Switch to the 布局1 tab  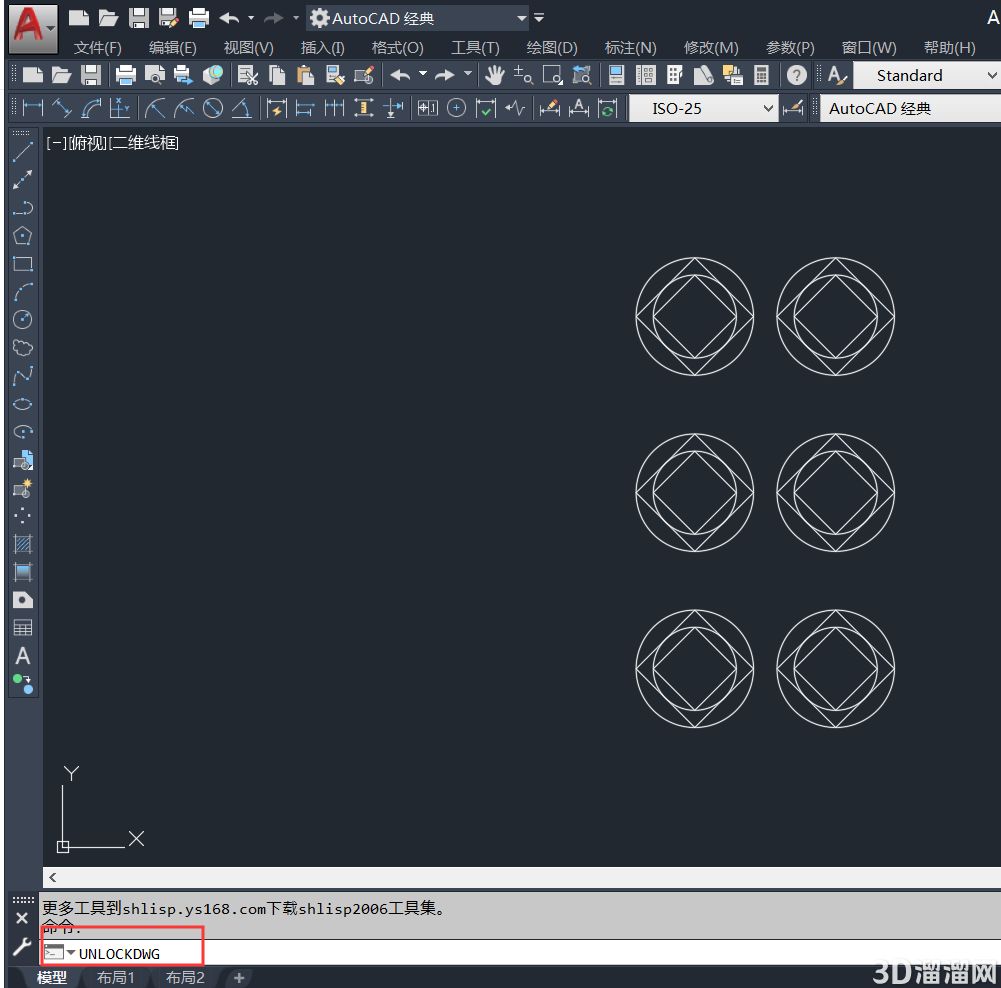pos(116,977)
